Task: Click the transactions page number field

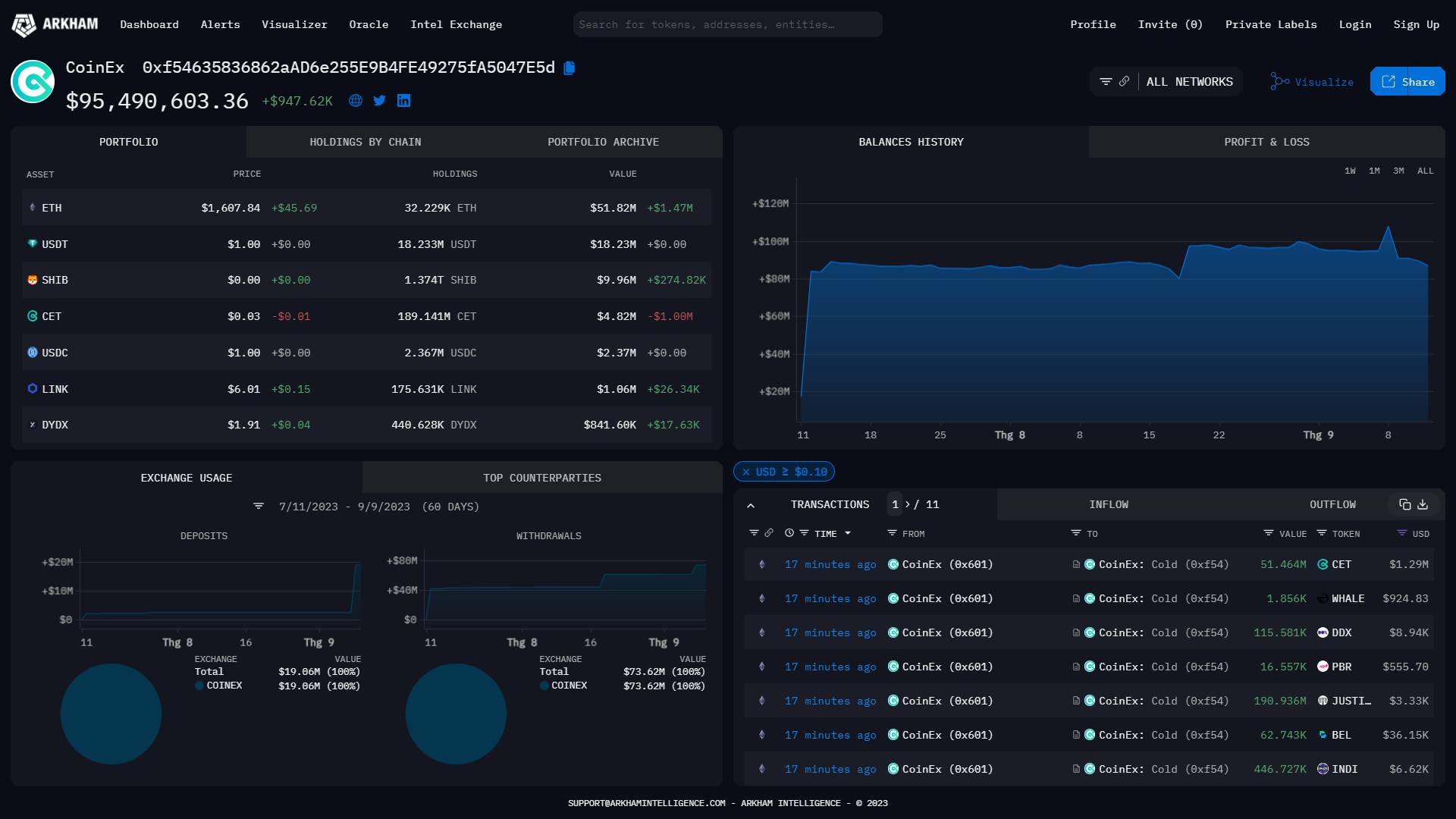Action: click(895, 505)
